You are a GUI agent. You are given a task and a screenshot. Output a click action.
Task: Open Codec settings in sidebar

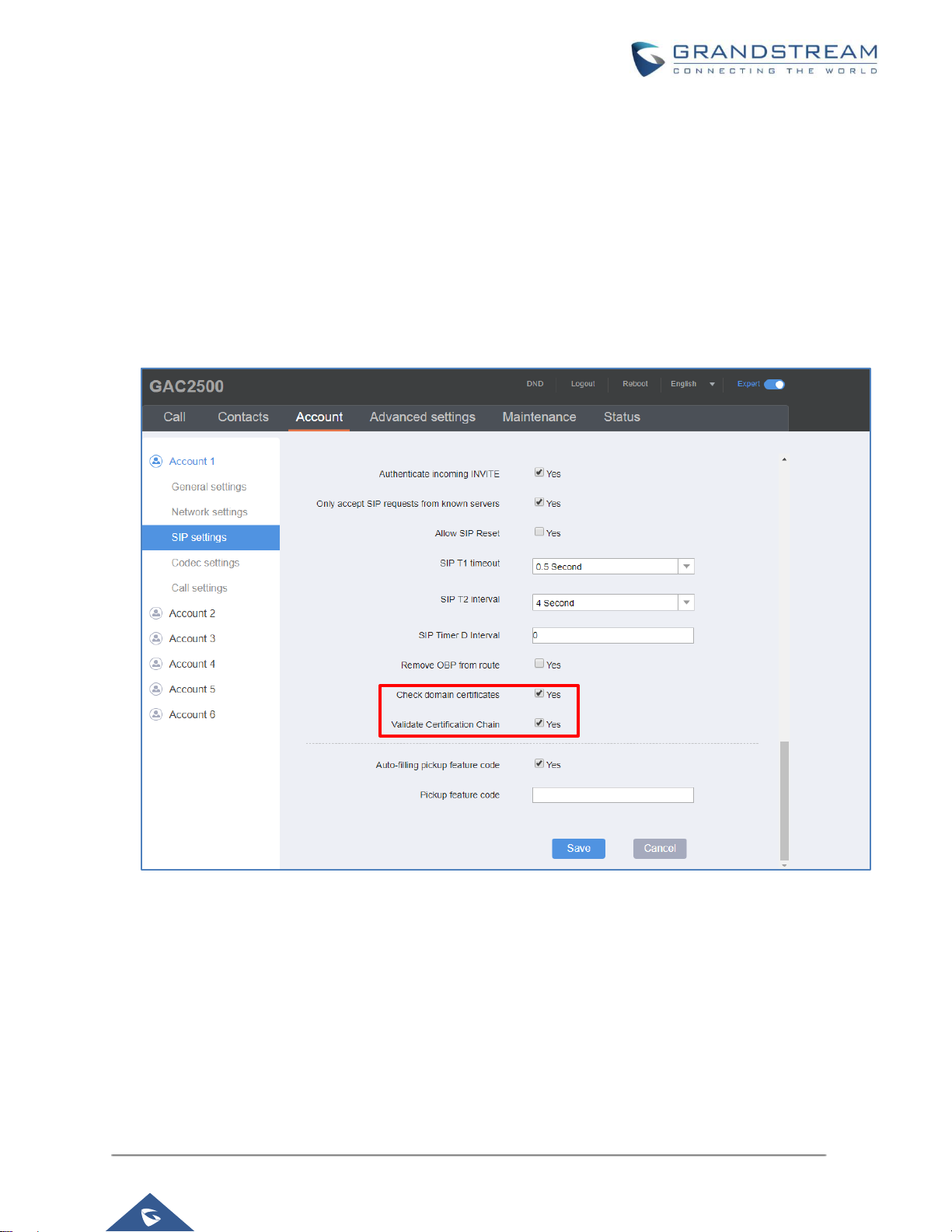click(205, 563)
